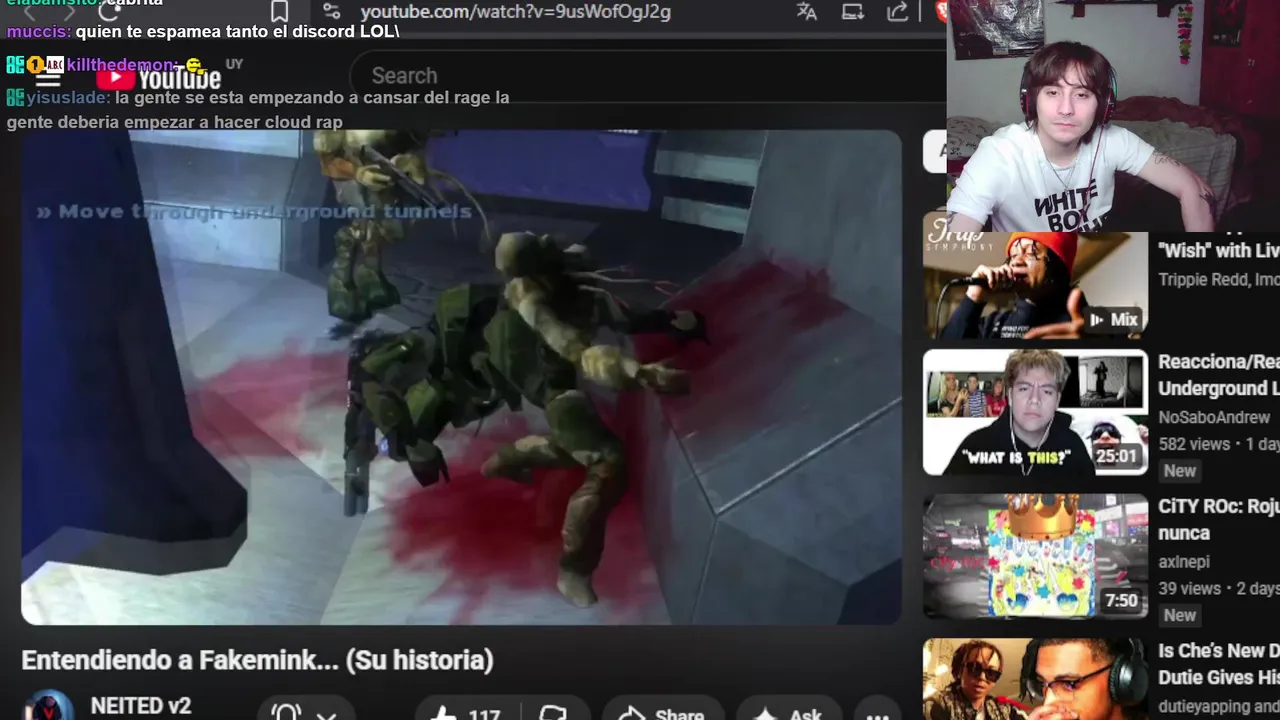This screenshot has height=720, width=1280.
Task: Expand the subscription notification dropdown chevron
Action: pos(326,714)
